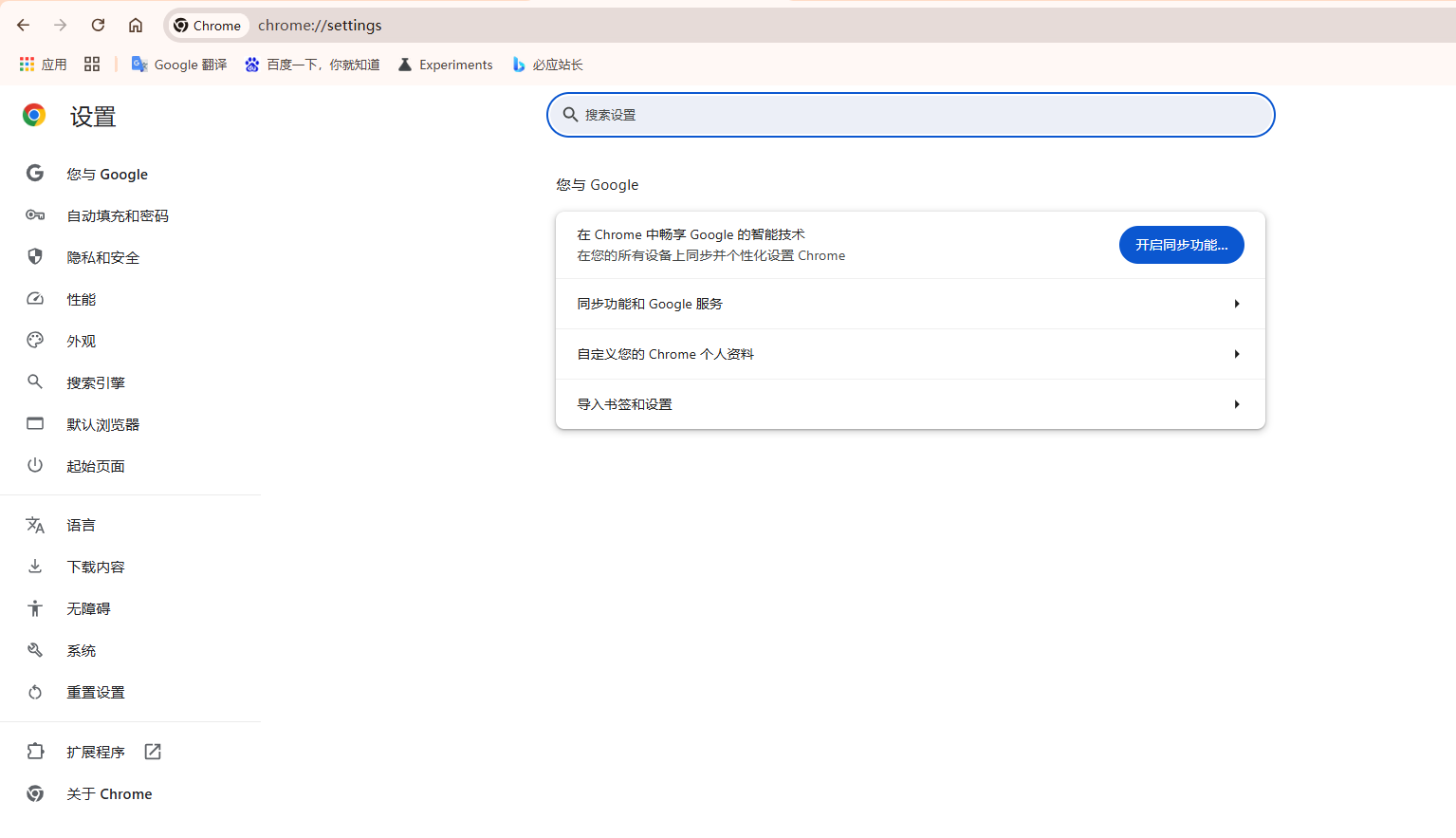Screen dimensions: 1456x838
Task: Click the translate icon for 语言
Action: 35,525
